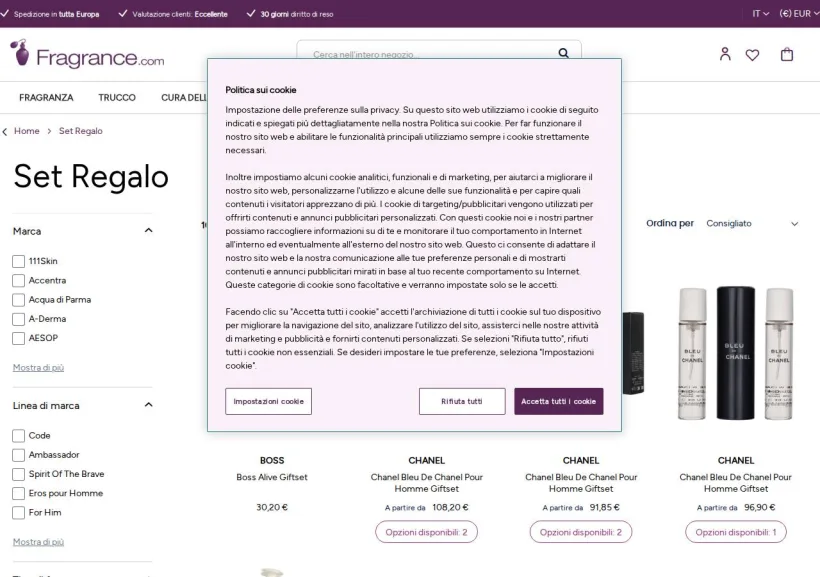Click the Fragrance.com logo
This screenshot has width=820, height=577.
pos(87,54)
